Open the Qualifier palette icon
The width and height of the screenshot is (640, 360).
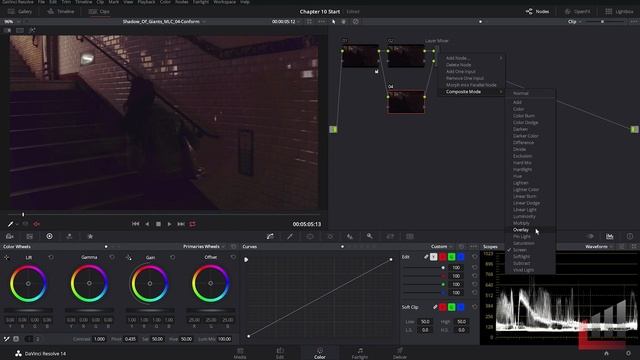pyautogui.click(x=290, y=236)
